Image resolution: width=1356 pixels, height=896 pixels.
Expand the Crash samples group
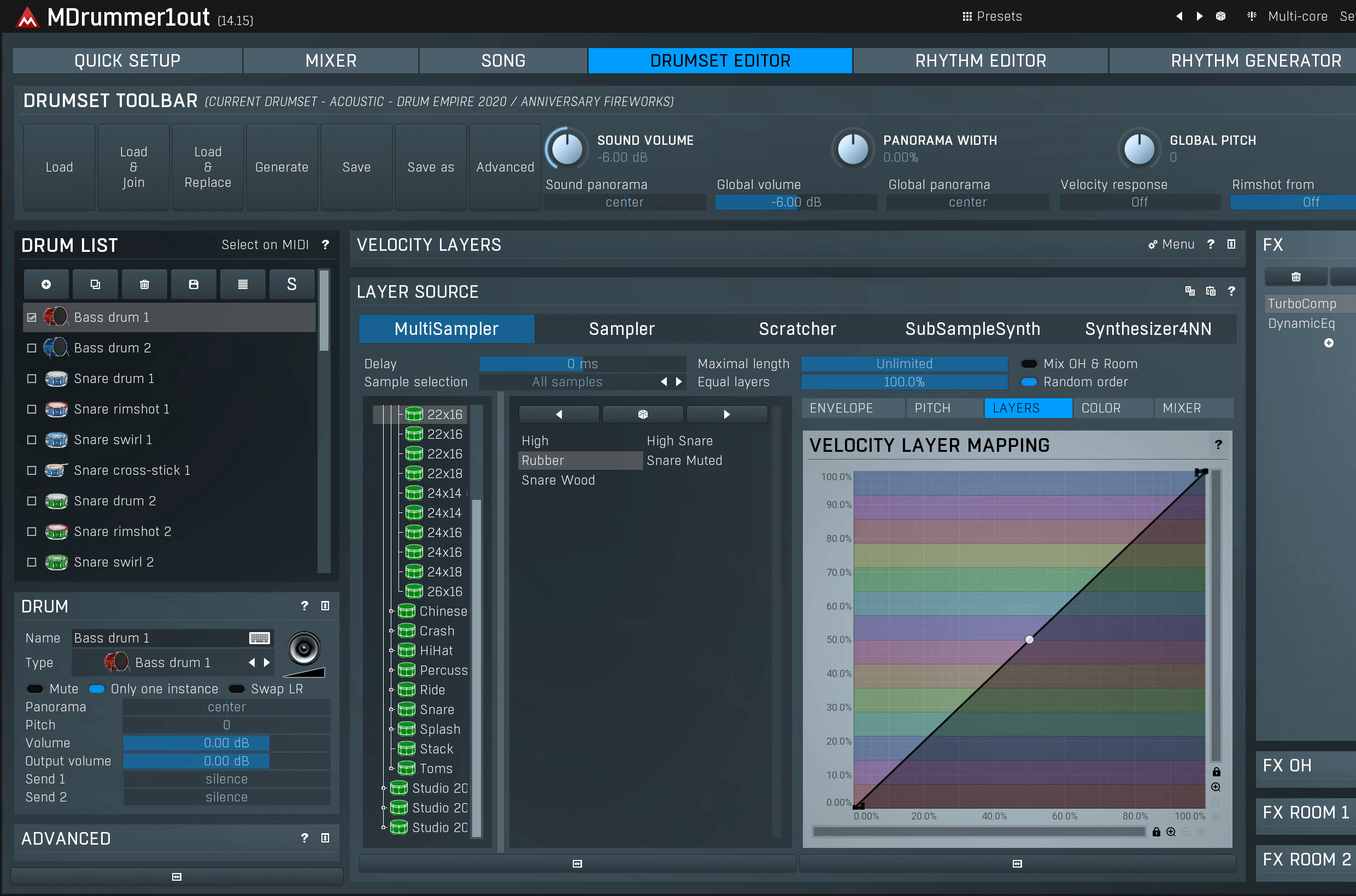point(391,630)
